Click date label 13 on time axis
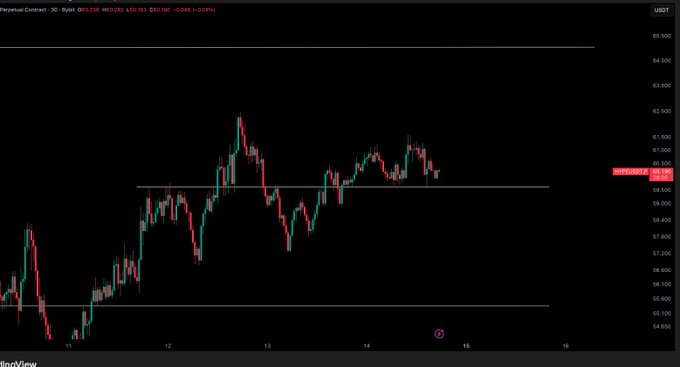Viewport: 680px width, 367px height. coord(267,346)
